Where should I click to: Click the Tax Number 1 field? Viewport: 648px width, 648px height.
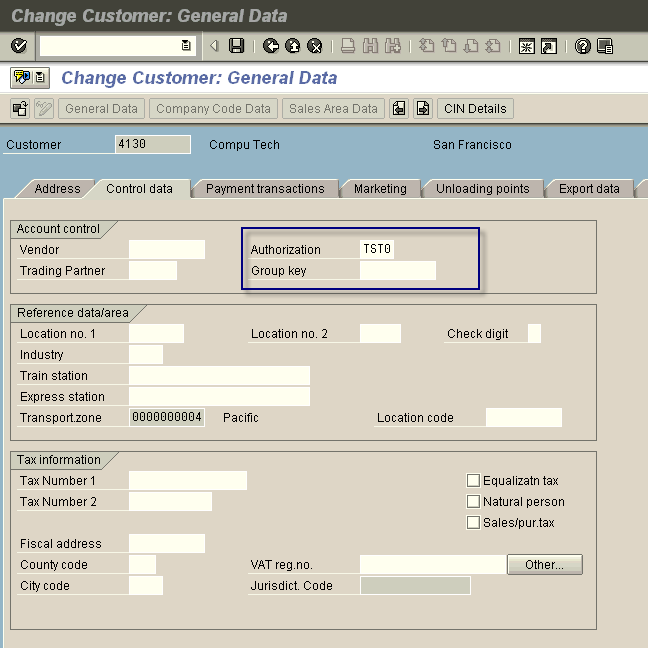[188, 481]
